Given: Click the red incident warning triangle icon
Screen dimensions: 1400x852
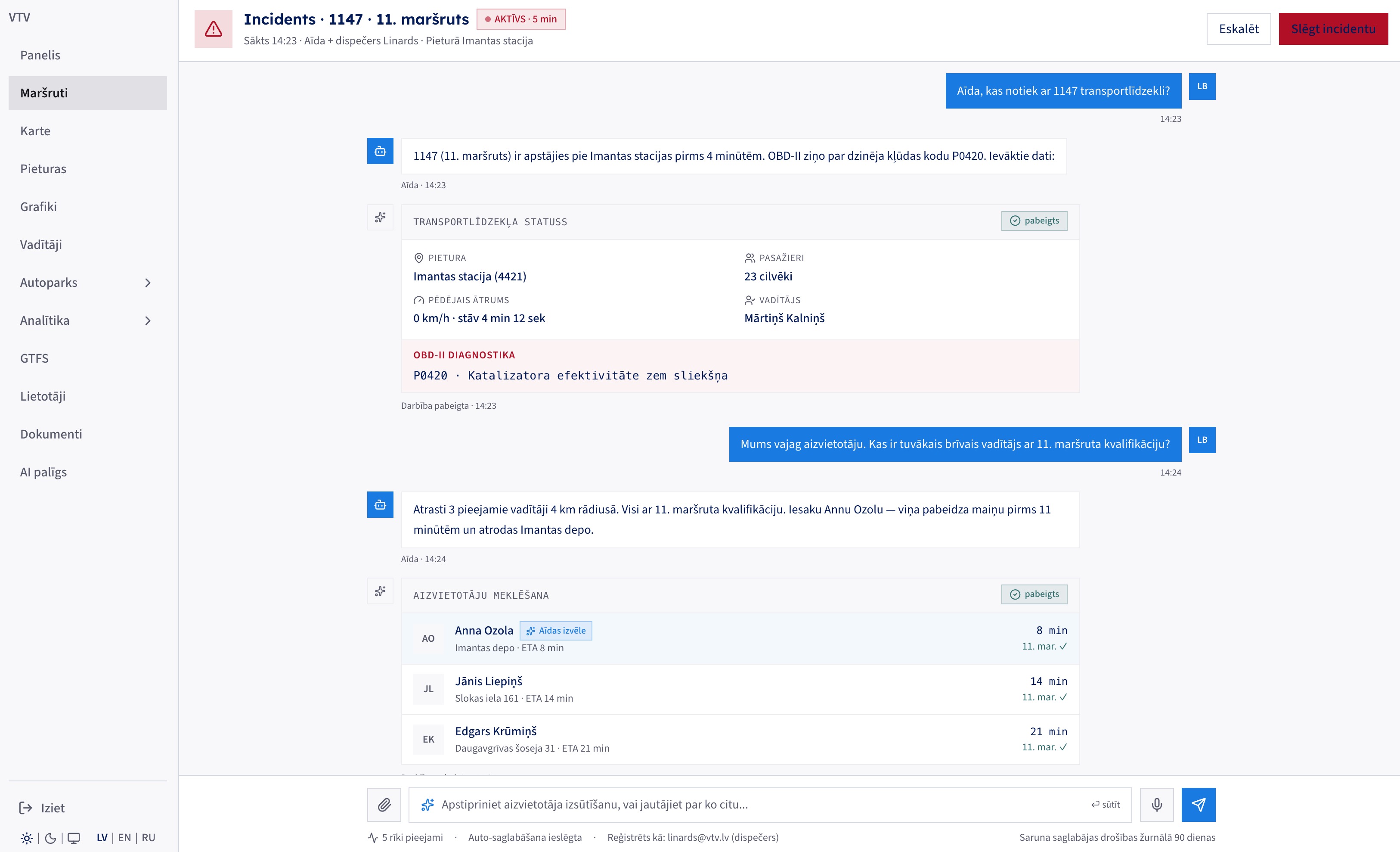Looking at the screenshot, I should tap(213, 28).
